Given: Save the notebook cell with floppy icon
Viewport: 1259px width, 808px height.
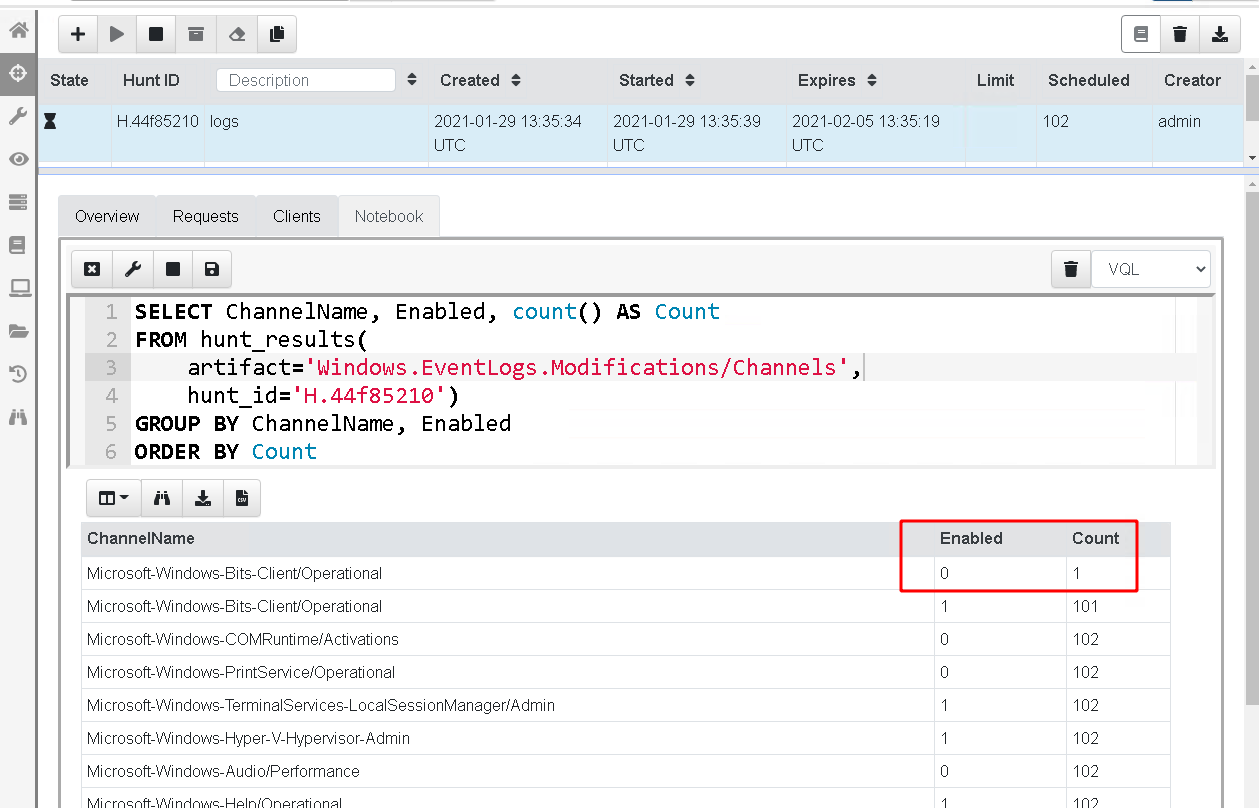Looking at the screenshot, I should [211, 269].
